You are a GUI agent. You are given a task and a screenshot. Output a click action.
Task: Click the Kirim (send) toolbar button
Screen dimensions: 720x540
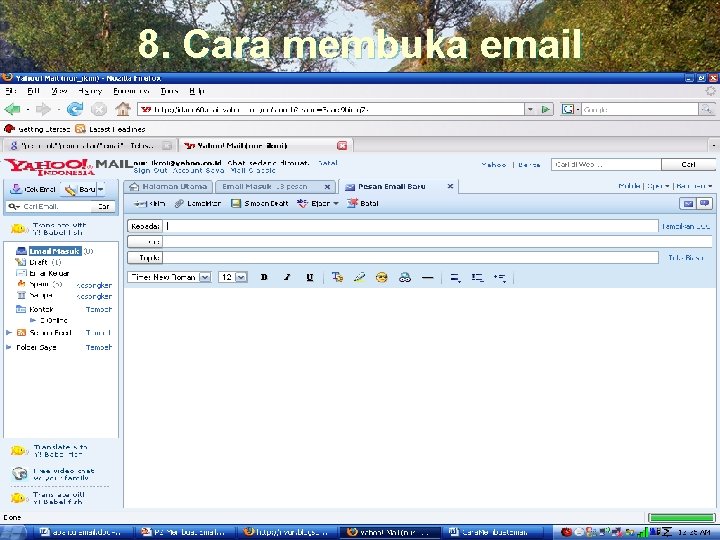pos(150,203)
